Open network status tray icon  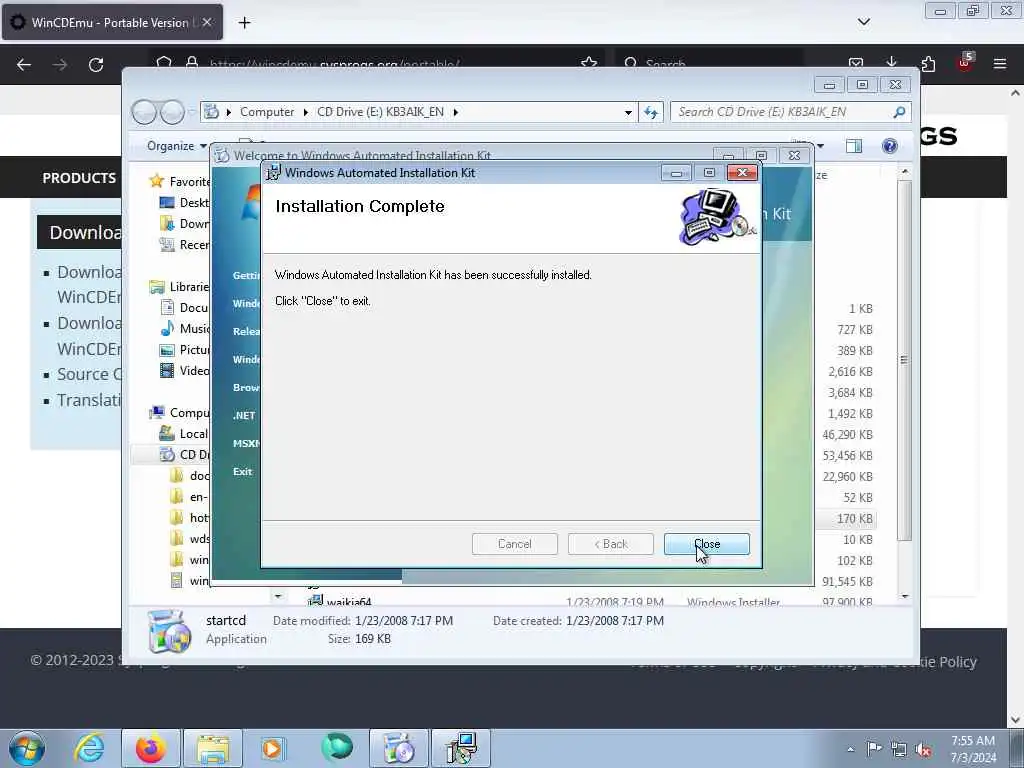899,750
